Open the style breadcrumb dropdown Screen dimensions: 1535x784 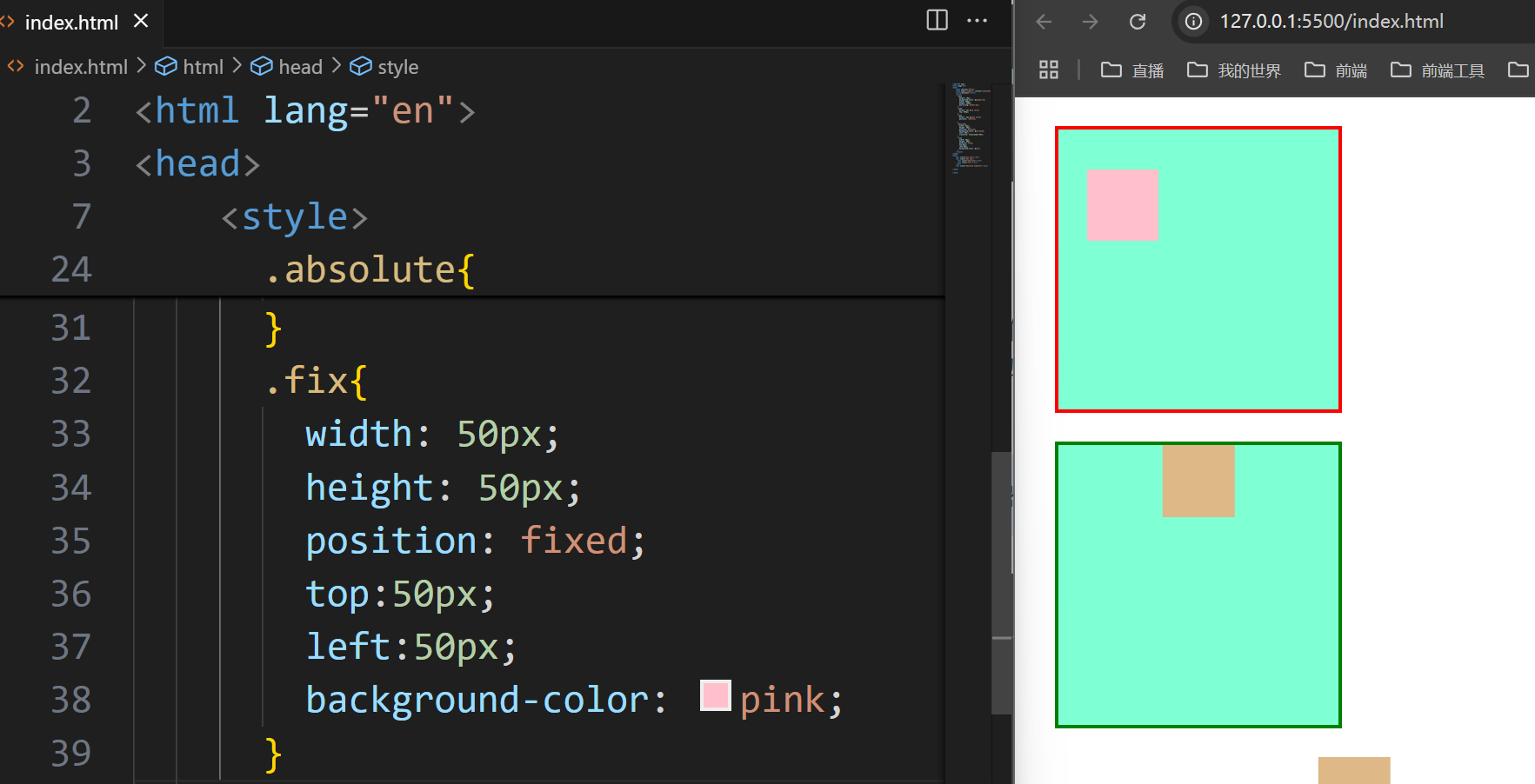coord(384,67)
